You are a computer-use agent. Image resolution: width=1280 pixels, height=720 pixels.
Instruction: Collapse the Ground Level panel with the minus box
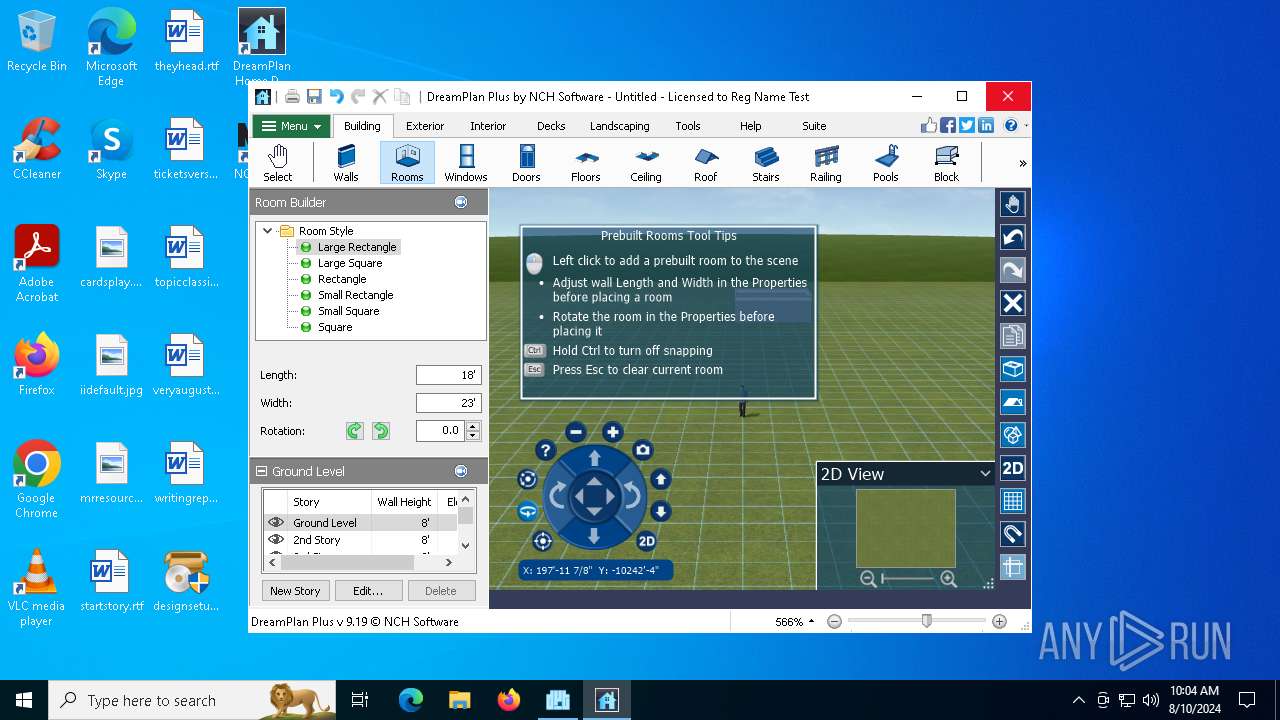[262, 471]
